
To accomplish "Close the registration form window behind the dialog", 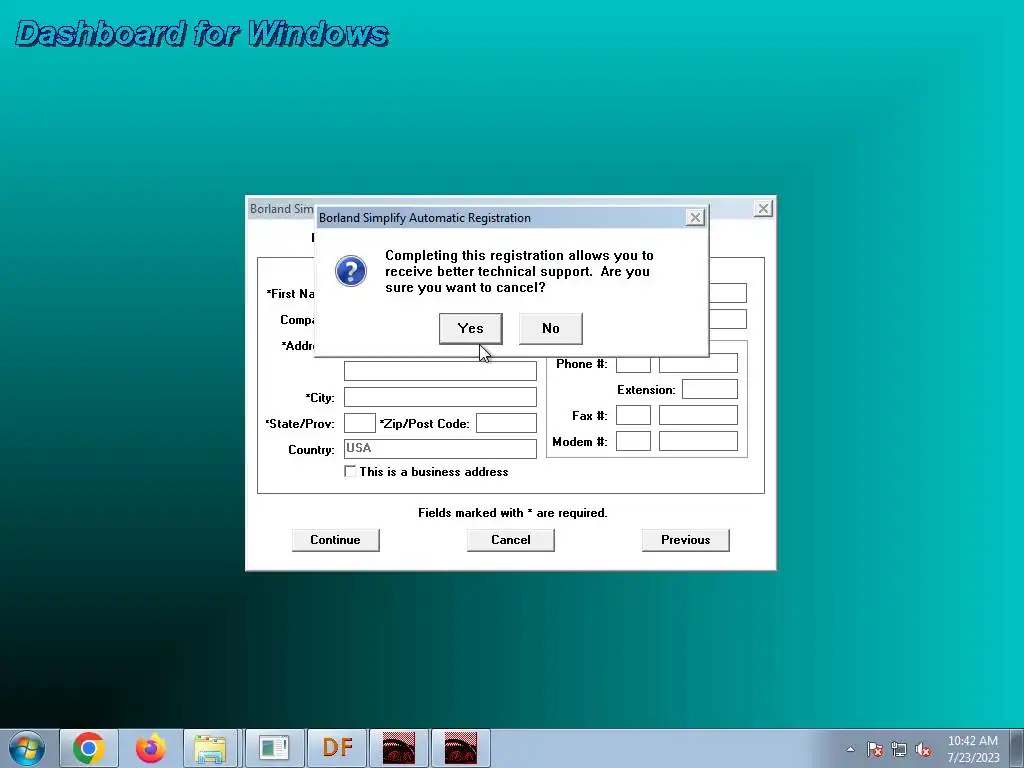I will 763,208.
